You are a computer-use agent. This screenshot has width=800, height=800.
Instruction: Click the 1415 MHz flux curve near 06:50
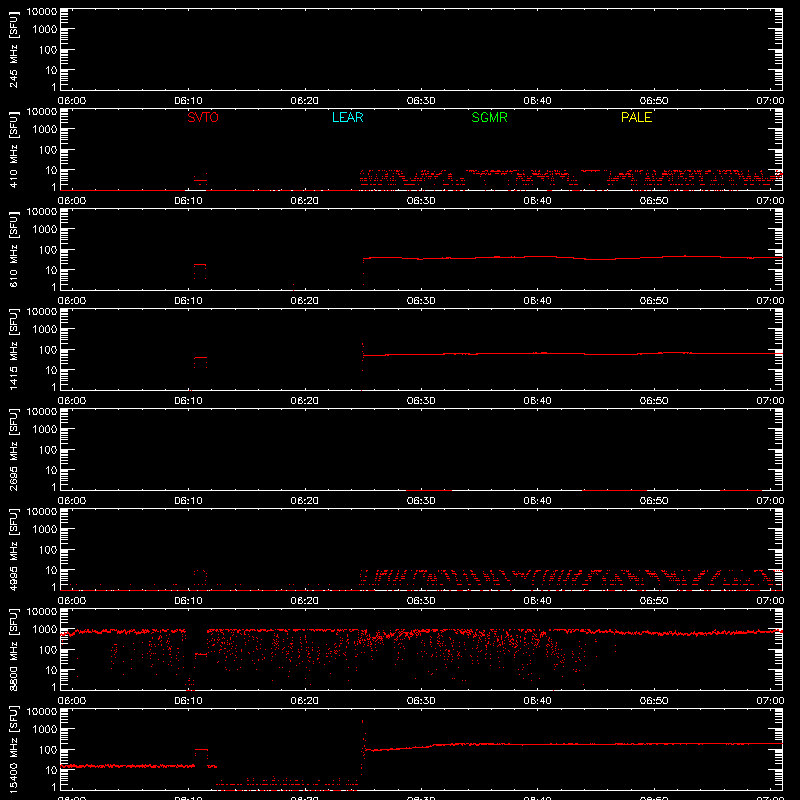tap(654, 353)
